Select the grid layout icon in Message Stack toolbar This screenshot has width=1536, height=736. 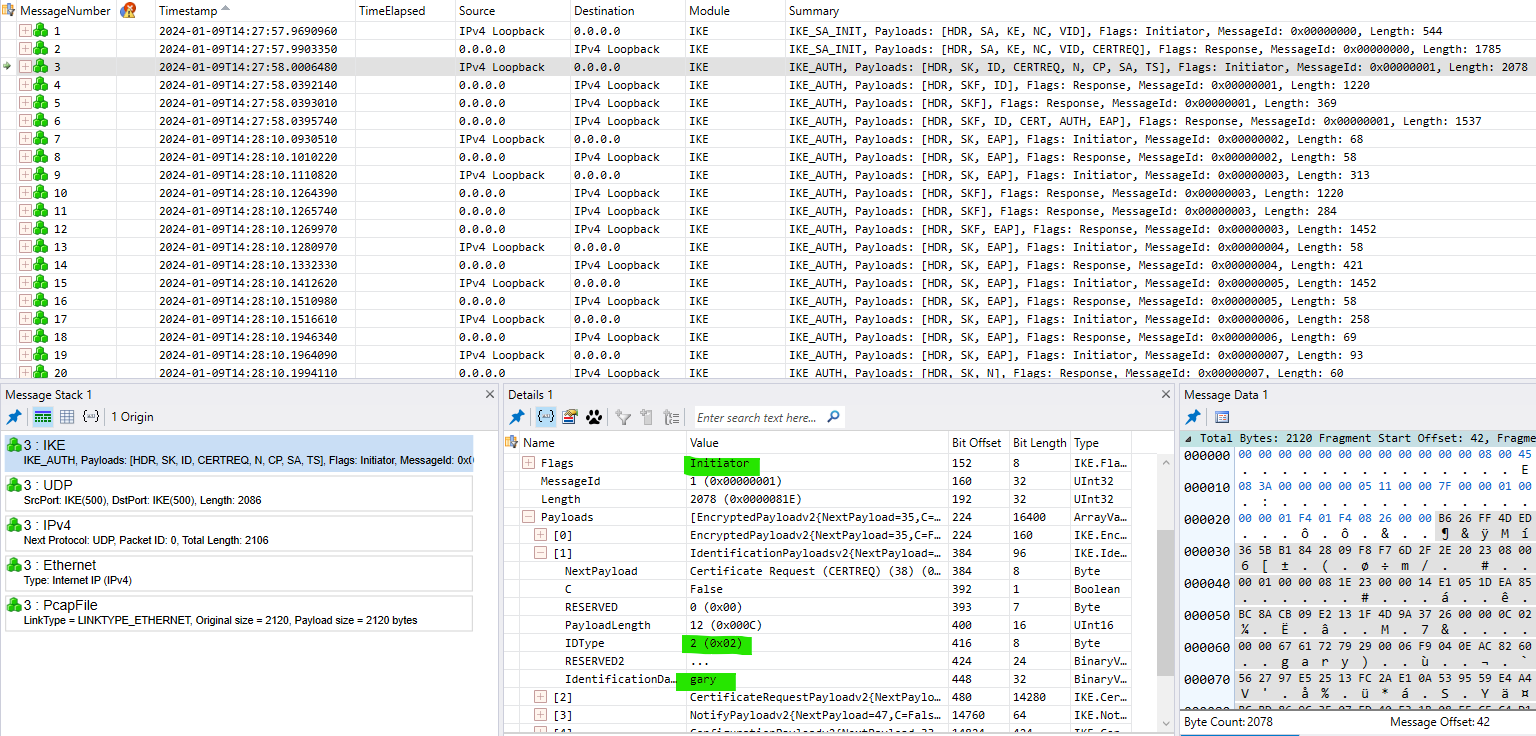(67, 417)
